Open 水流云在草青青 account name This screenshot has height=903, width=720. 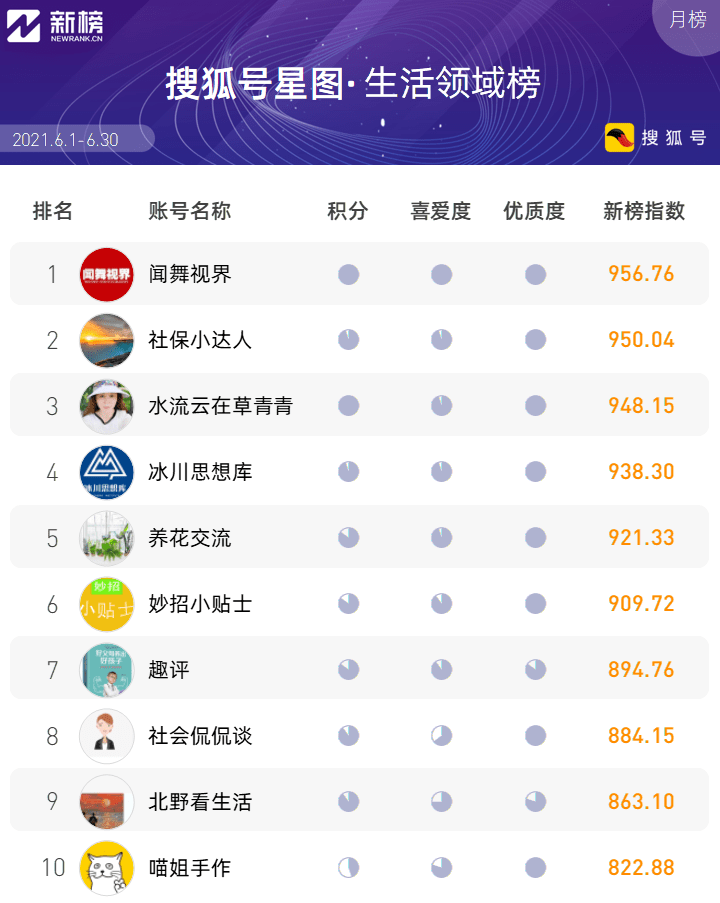[x=221, y=406]
